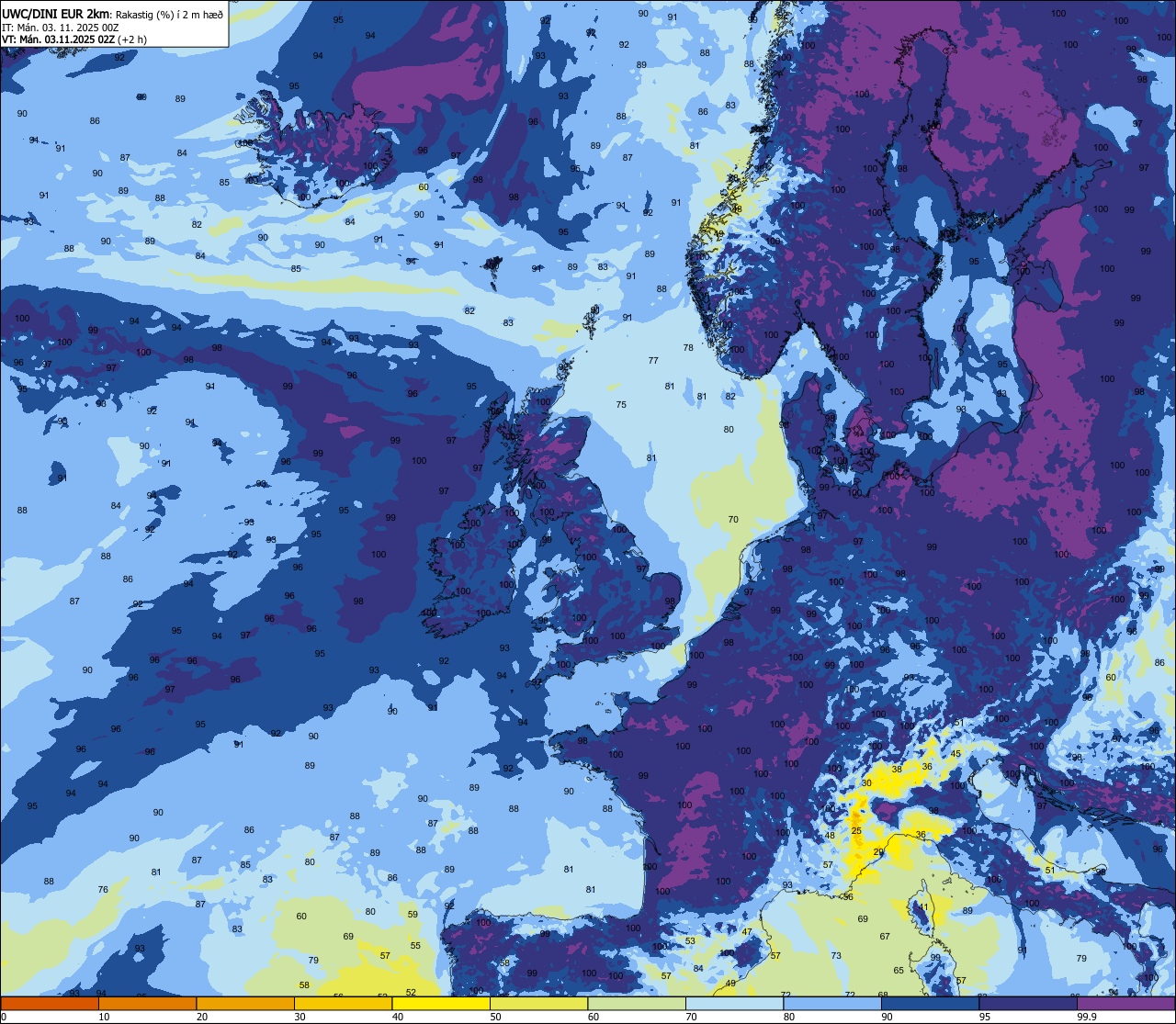The width and height of the screenshot is (1176, 1024).
Task: Click the pale green 60–70 legend swatch
Action: pos(637,1004)
